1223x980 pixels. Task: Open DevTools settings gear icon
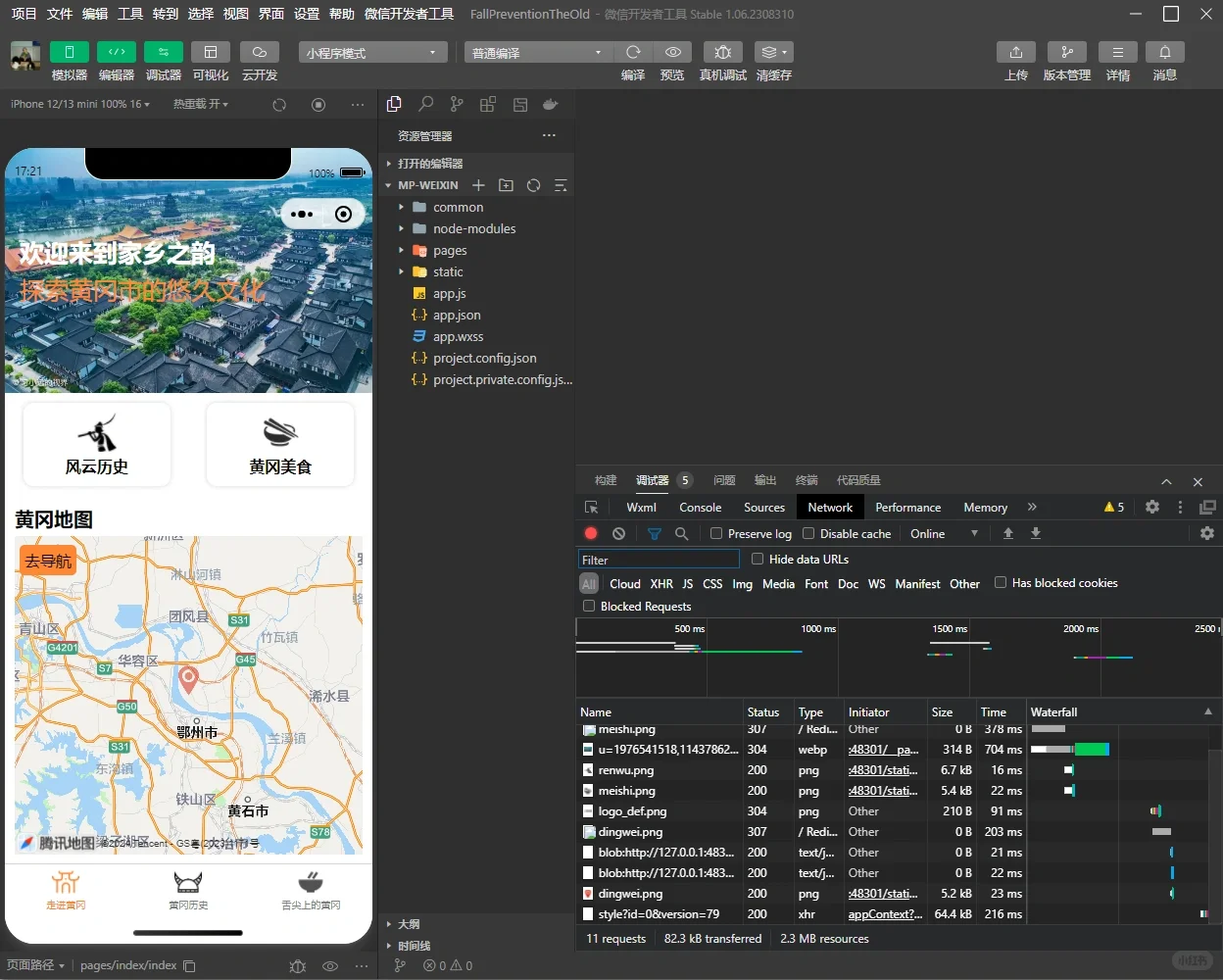pos(1152,507)
